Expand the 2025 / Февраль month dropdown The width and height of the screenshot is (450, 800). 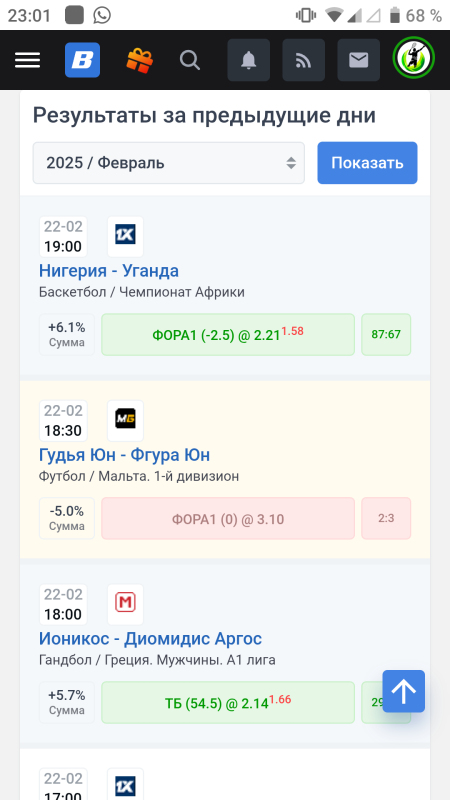pos(169,163)
